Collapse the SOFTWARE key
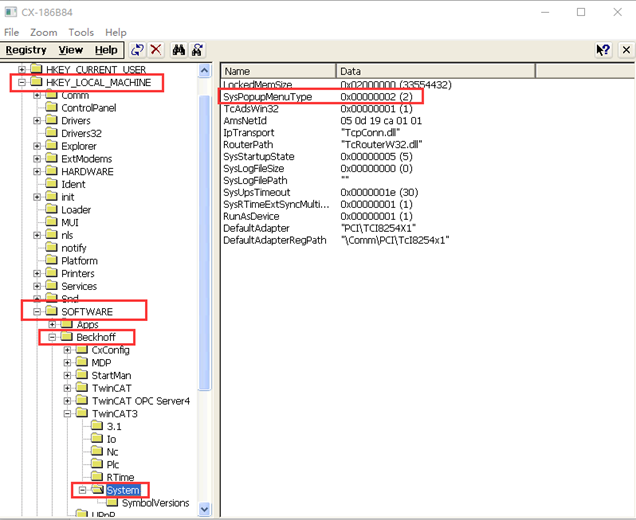Screen dimensions: 636x520 pos(37,312)
